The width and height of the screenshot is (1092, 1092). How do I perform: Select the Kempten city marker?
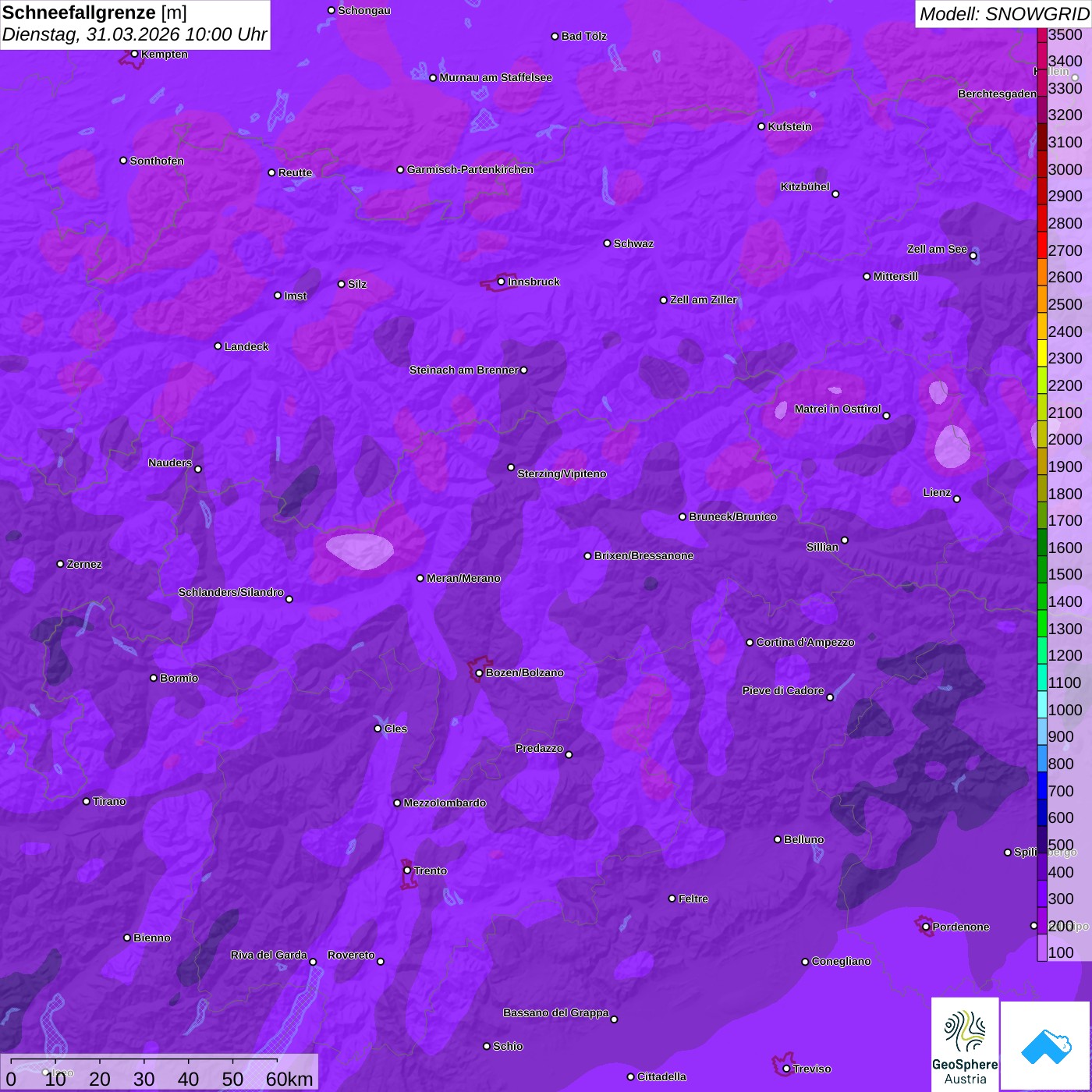point(134,54)
